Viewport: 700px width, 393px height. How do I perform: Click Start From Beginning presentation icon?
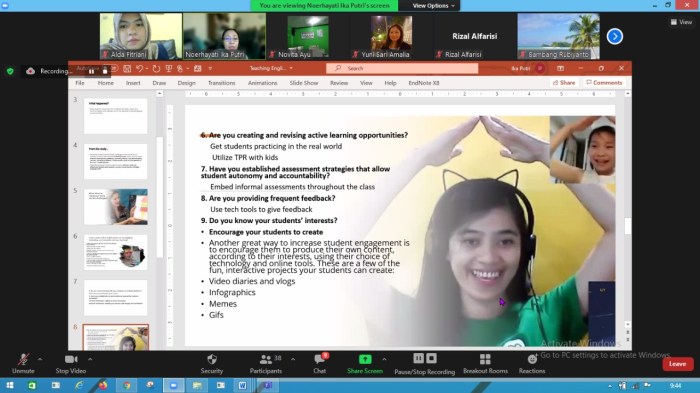coord(169,68)
